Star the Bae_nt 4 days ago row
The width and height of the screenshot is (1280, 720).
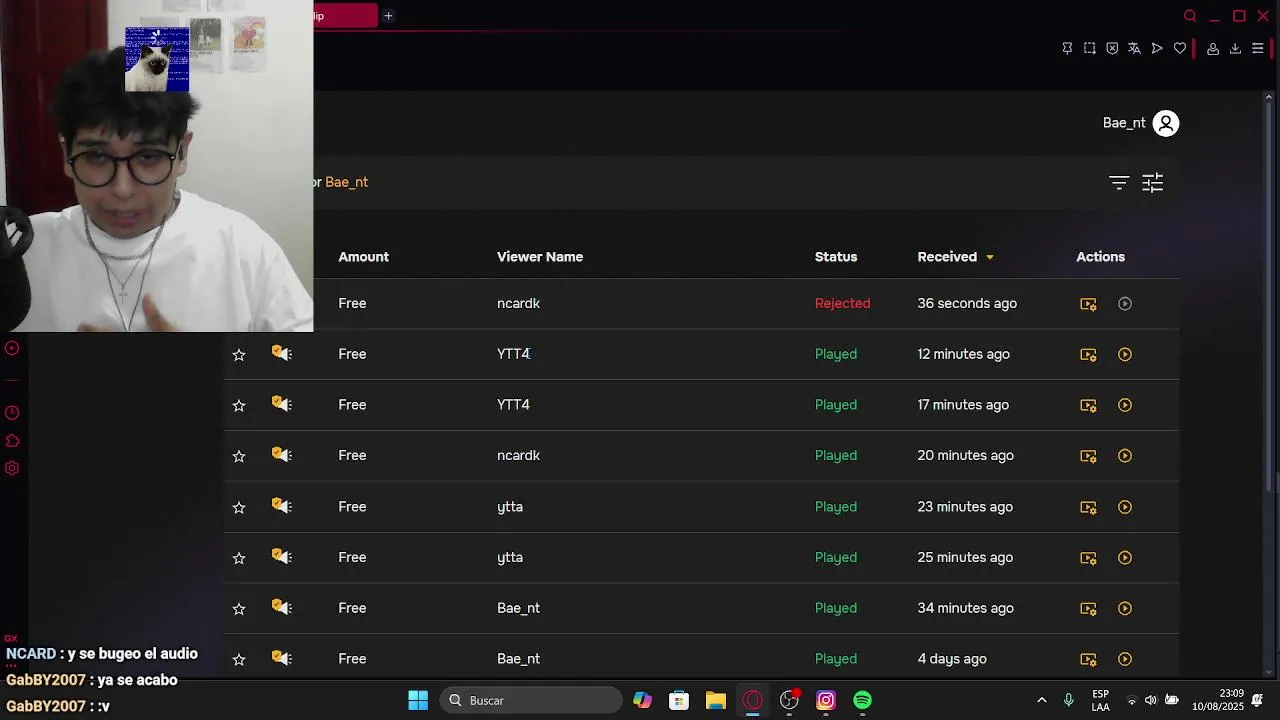tap(239, 659)
